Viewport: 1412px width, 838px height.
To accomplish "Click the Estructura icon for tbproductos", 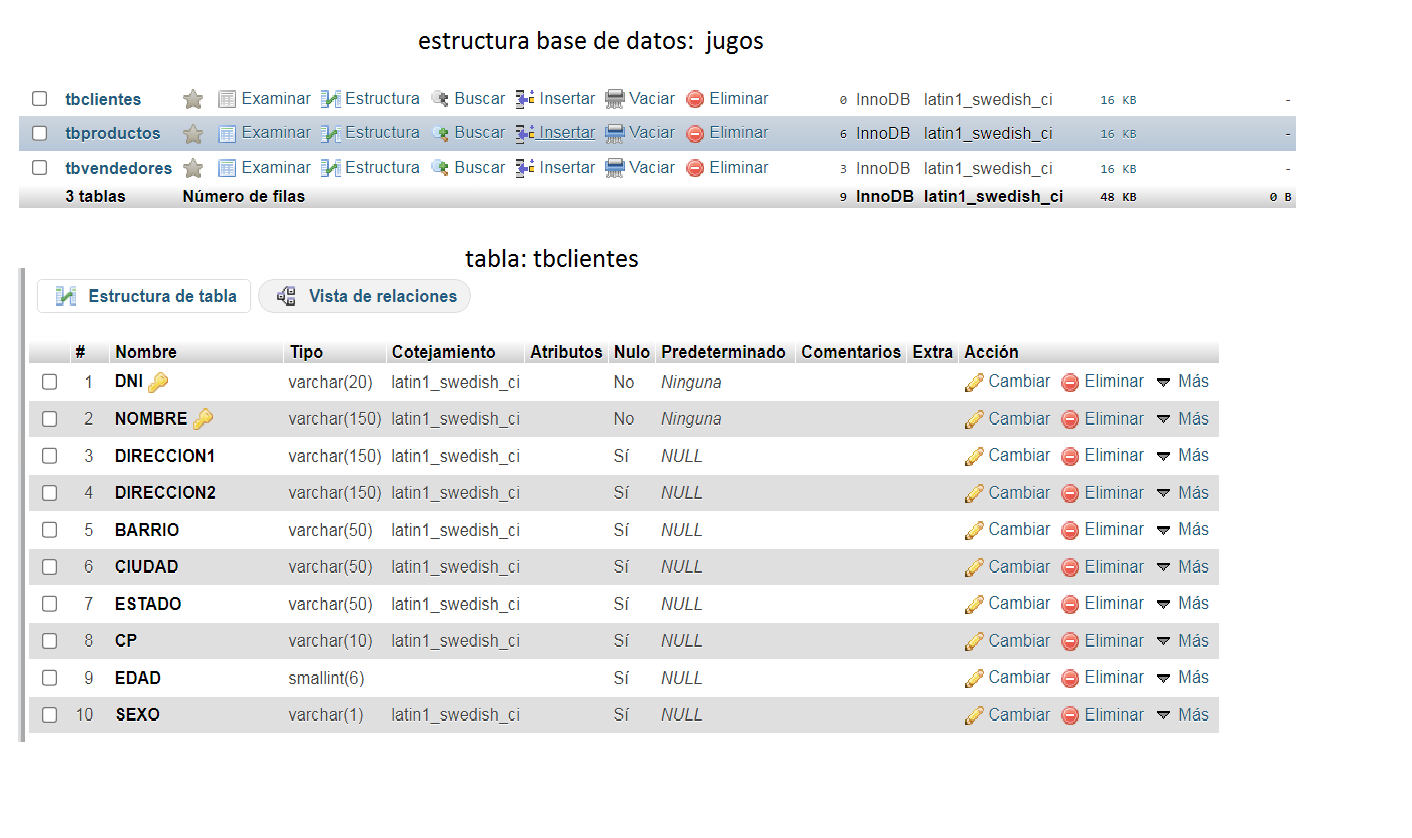I will click(x=331, y=133).
